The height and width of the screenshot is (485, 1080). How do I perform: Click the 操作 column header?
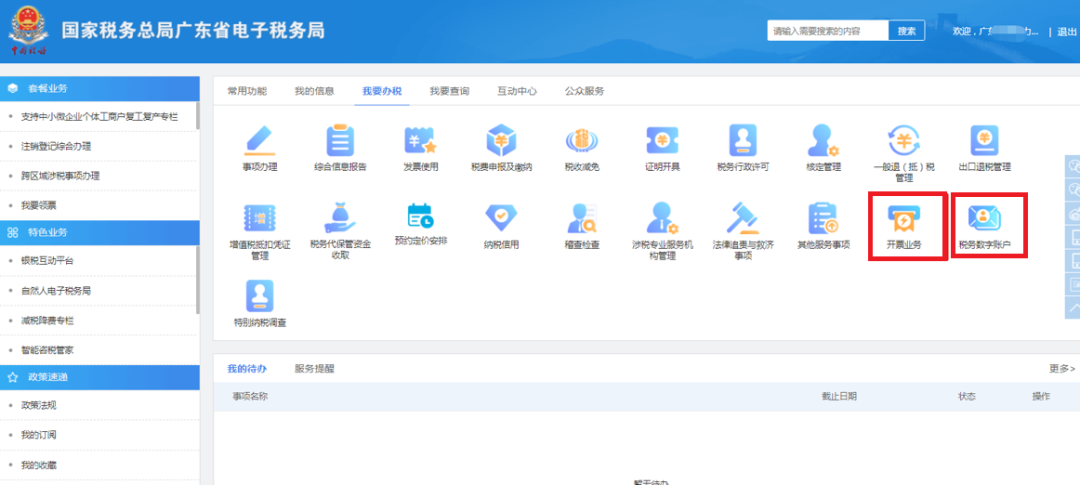click(1041, 397)
